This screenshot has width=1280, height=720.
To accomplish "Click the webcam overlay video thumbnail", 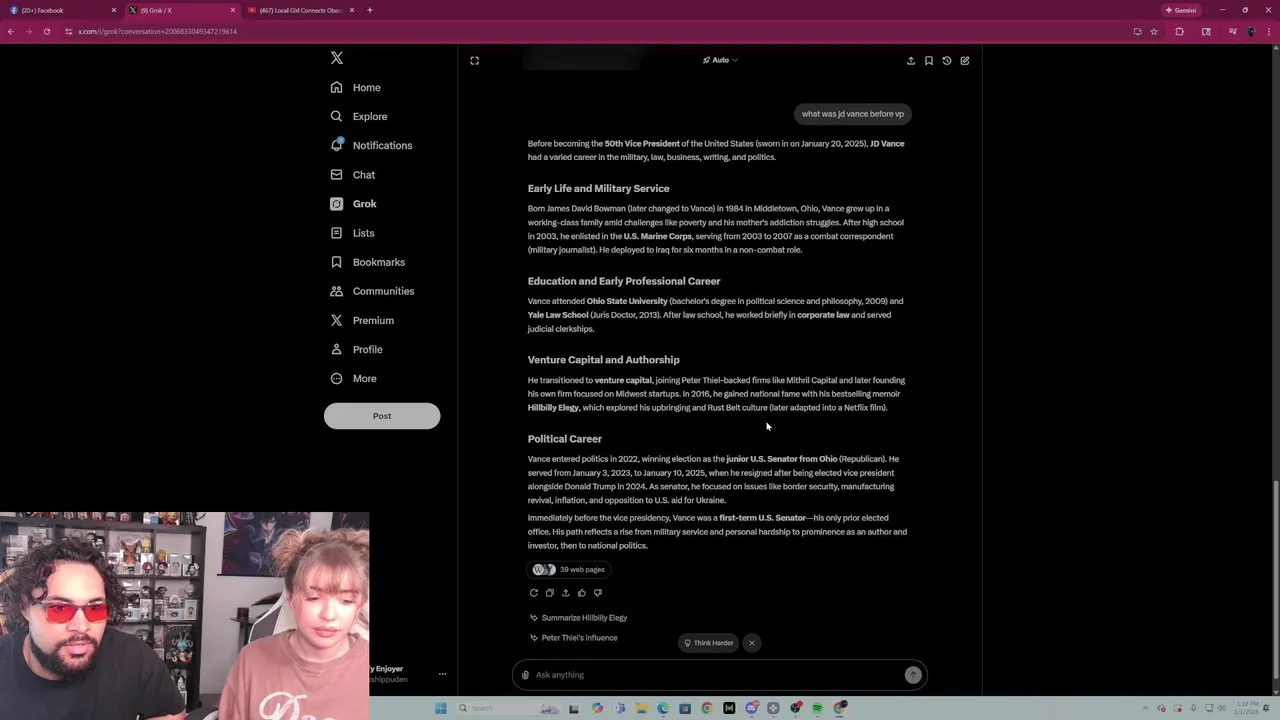I will (x=185, y=616).
